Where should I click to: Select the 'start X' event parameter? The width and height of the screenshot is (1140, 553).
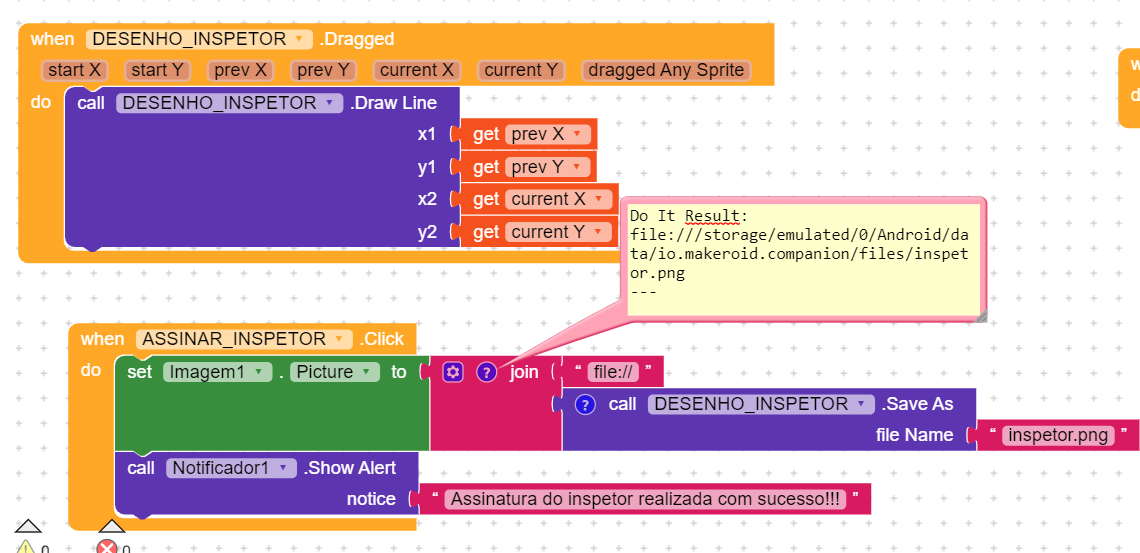click(x=75, y=70)
